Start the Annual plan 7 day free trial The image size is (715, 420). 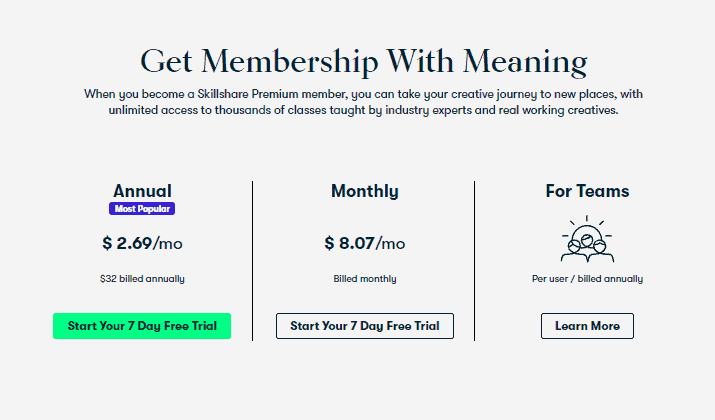pos(142,326)
